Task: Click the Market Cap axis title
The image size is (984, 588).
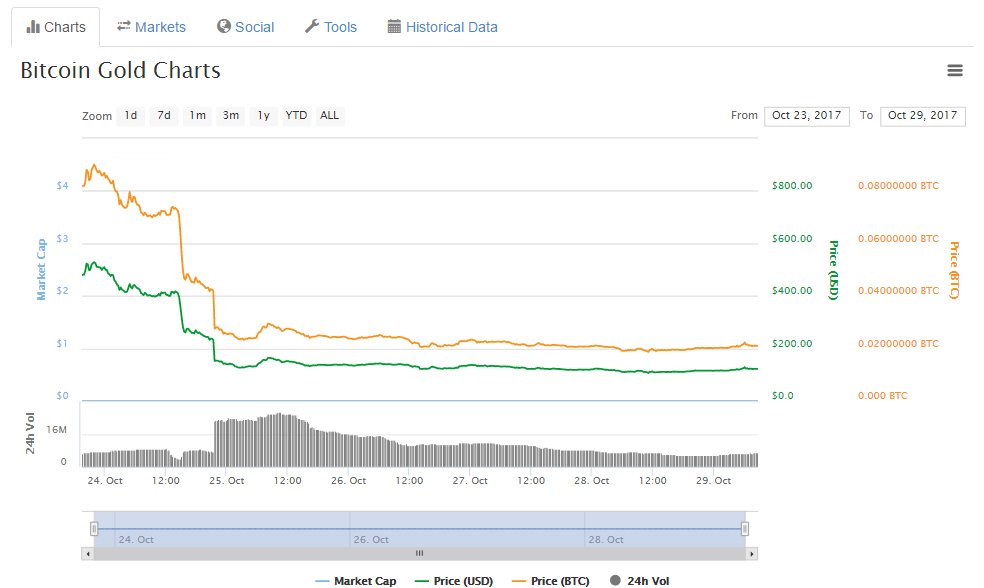Action: click(41, 270)
